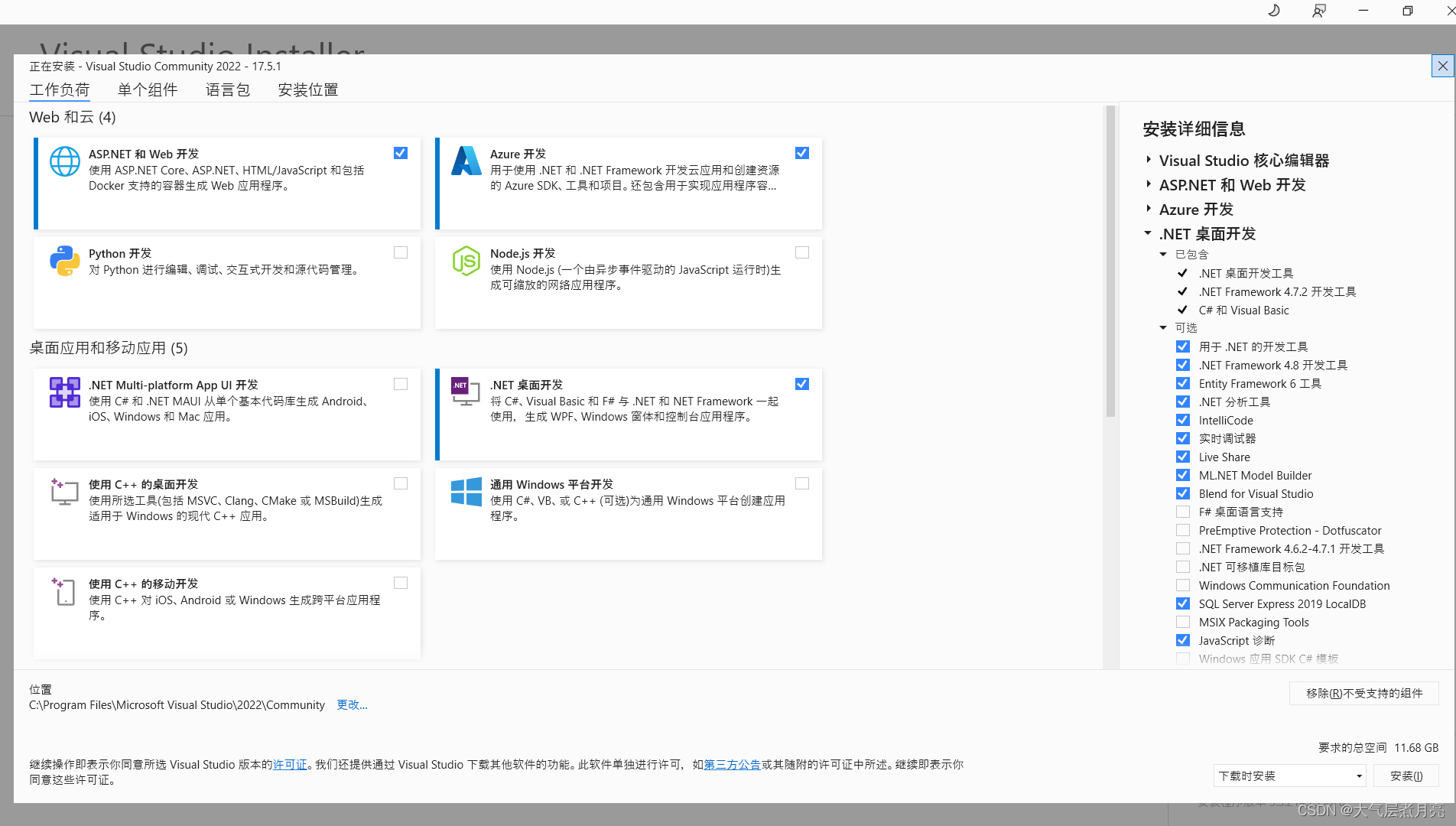
Task: Collapse the 已包含 section
Action: pos(1163,254)
